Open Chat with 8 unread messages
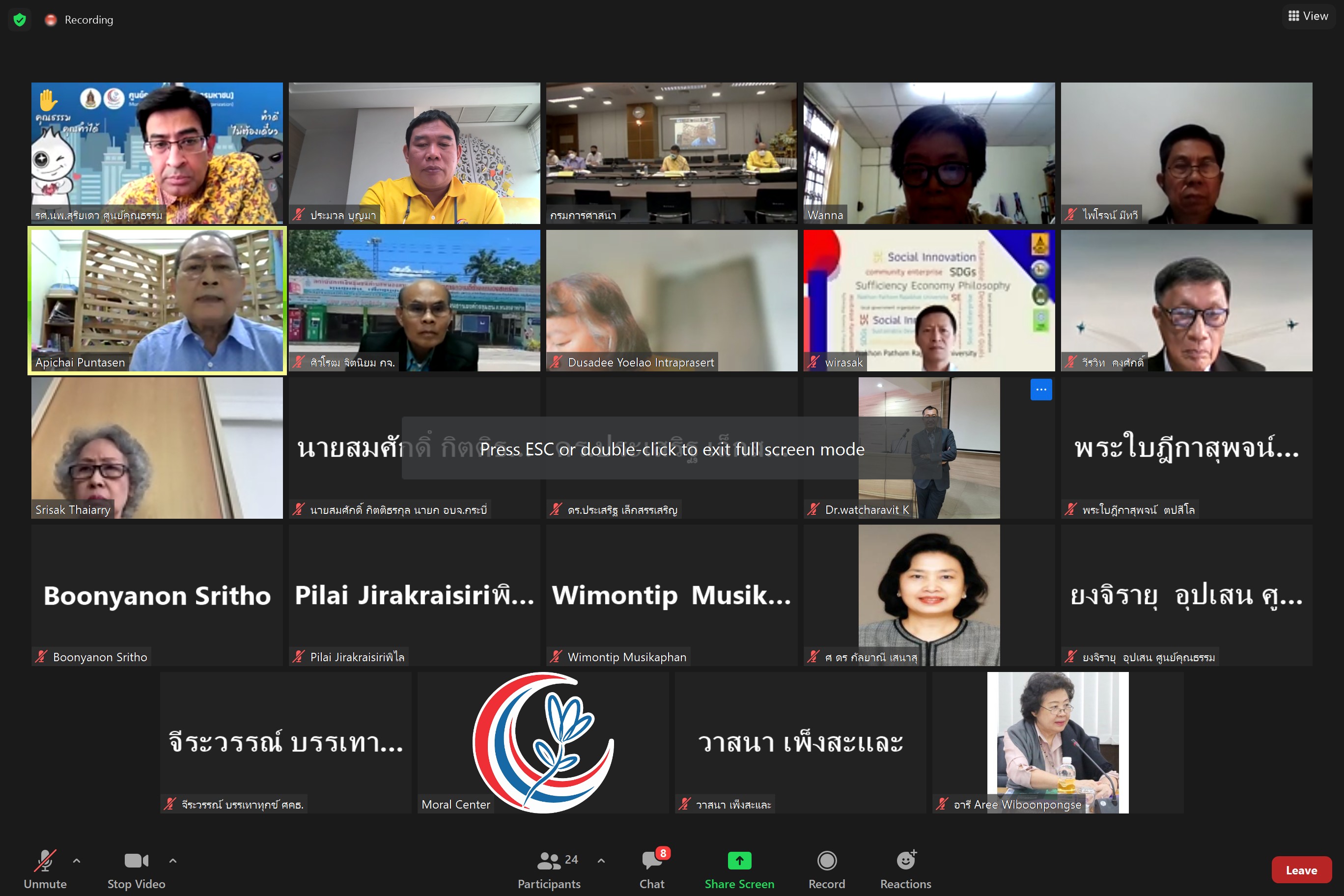The height and width of the screenshot is (896, 1344). pos(652,868)
